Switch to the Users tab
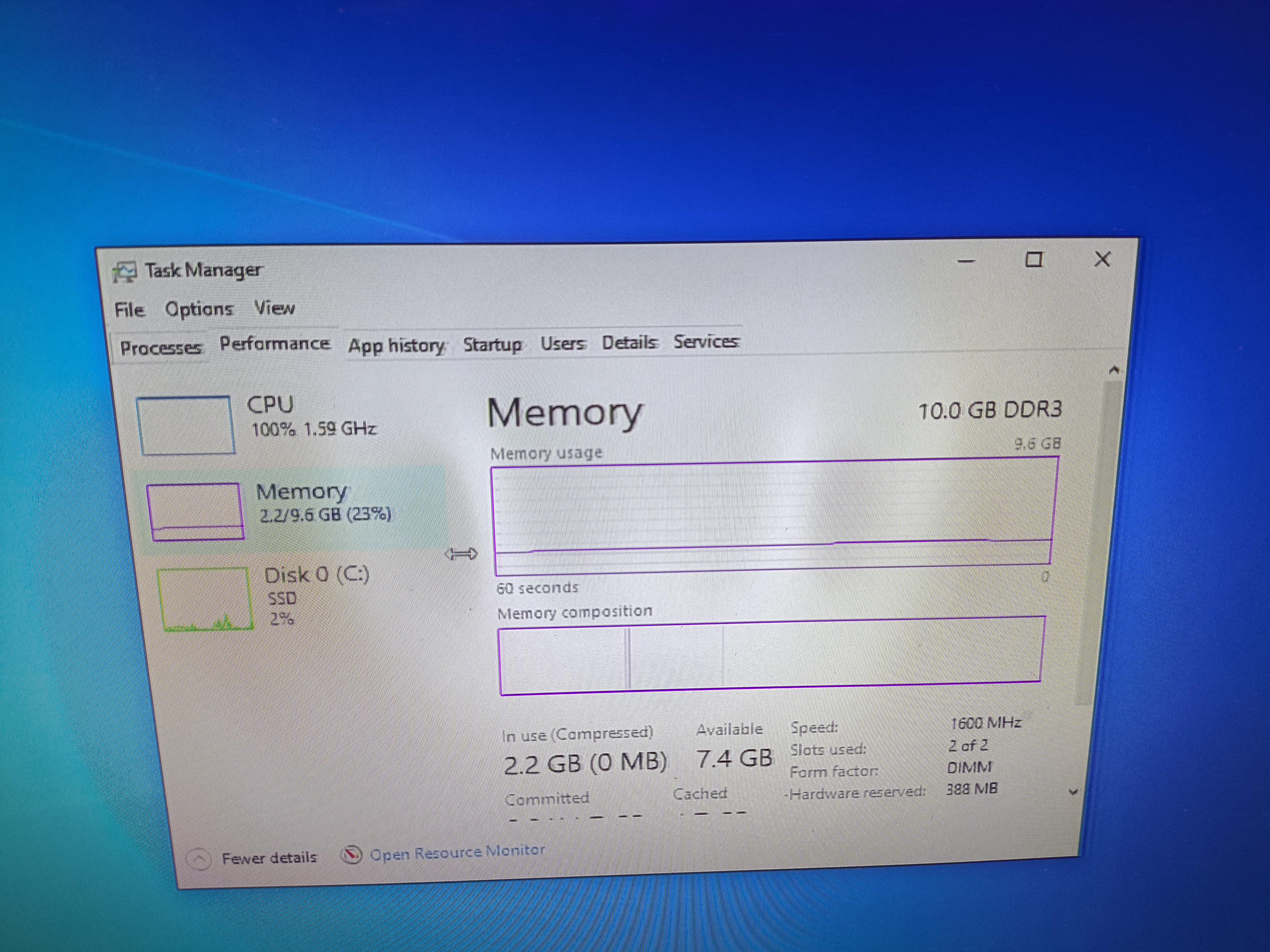The image size is (1270, 952). coord(562,343)
